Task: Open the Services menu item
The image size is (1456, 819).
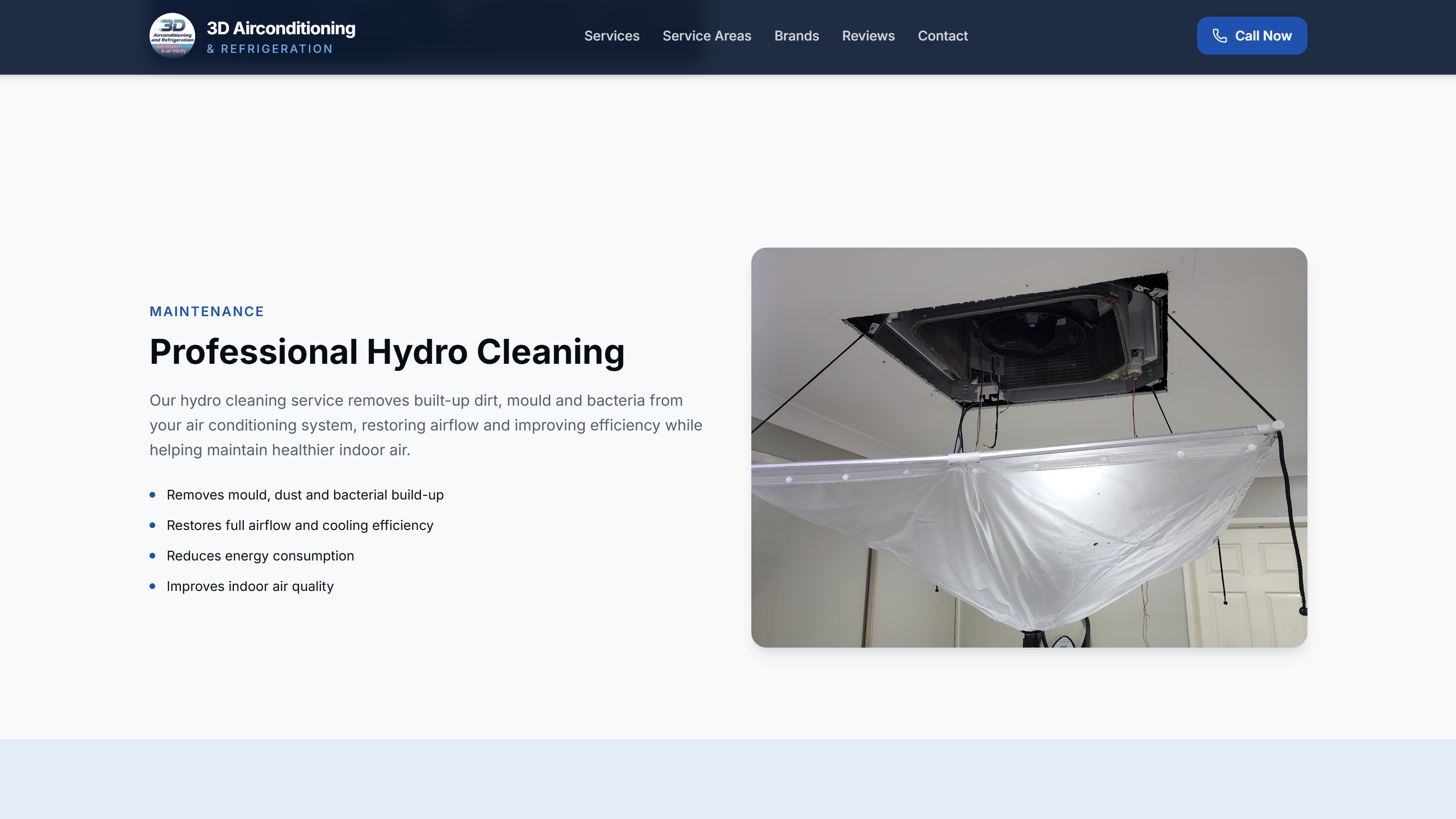Action: [611, 36]
